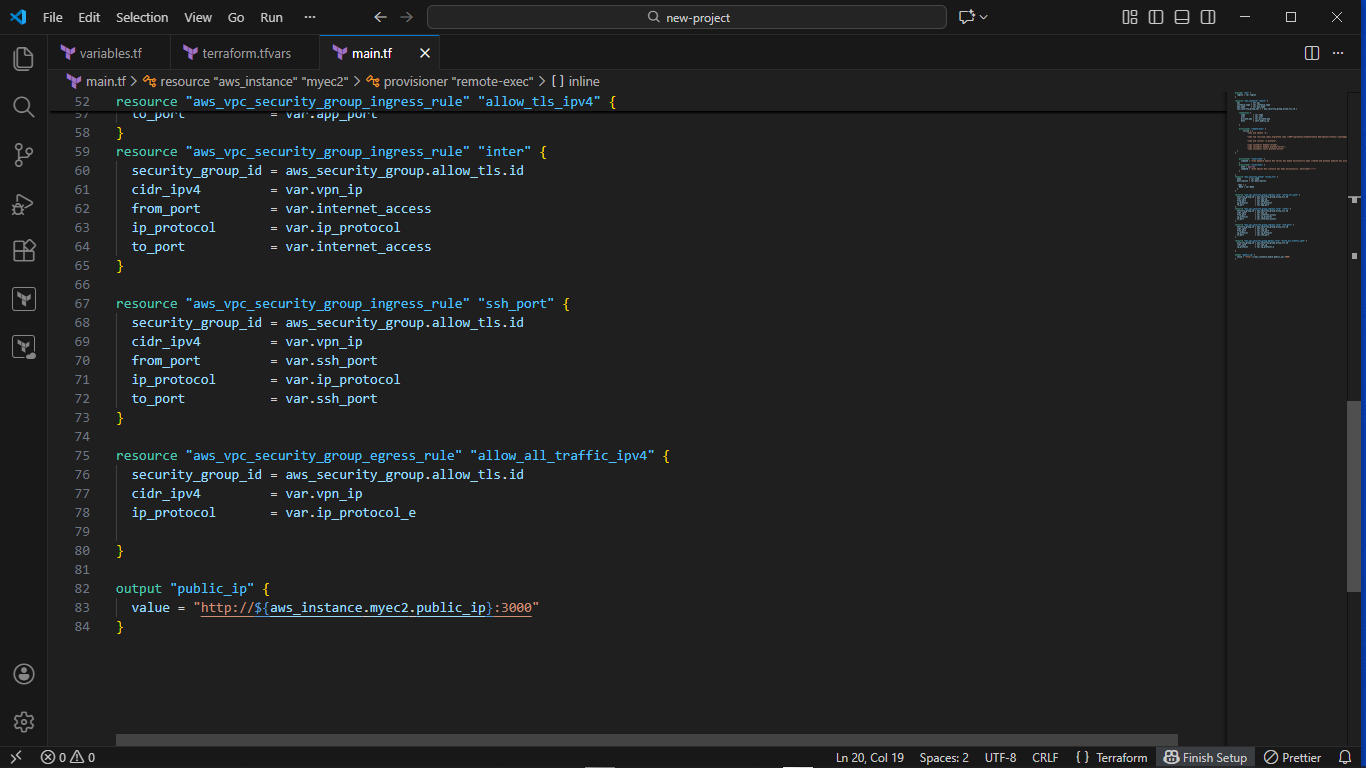The height and width of the screenshot is (768, 1366).
Task: Open the Extensions view
Action: point(23,251)
